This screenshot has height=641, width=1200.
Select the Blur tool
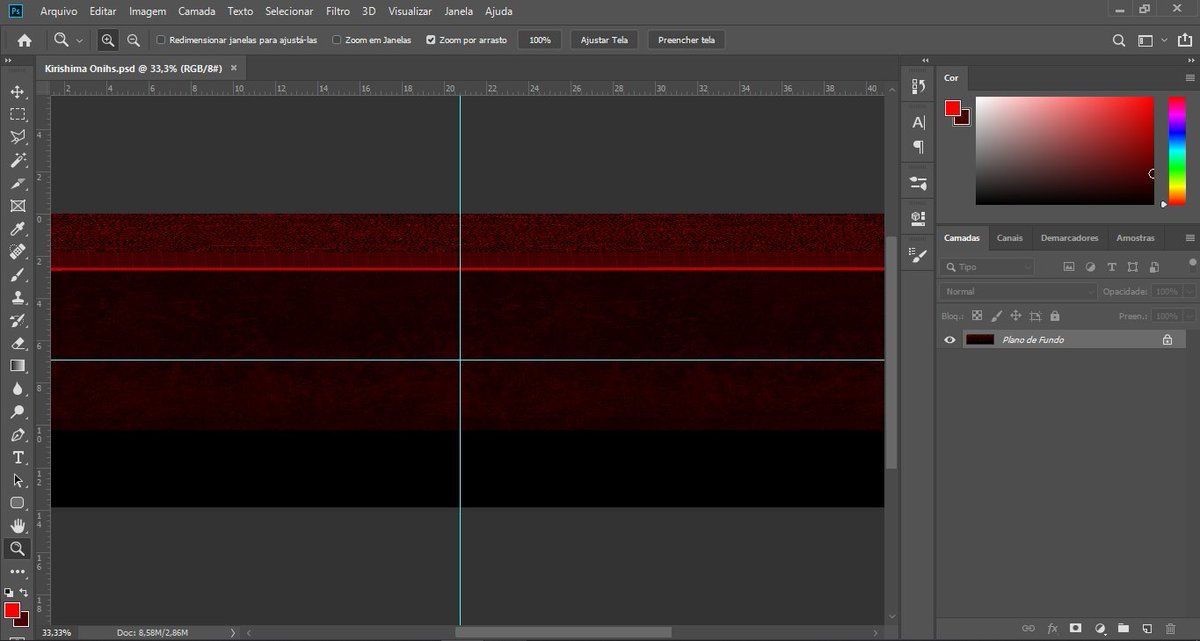coord(17,389)
